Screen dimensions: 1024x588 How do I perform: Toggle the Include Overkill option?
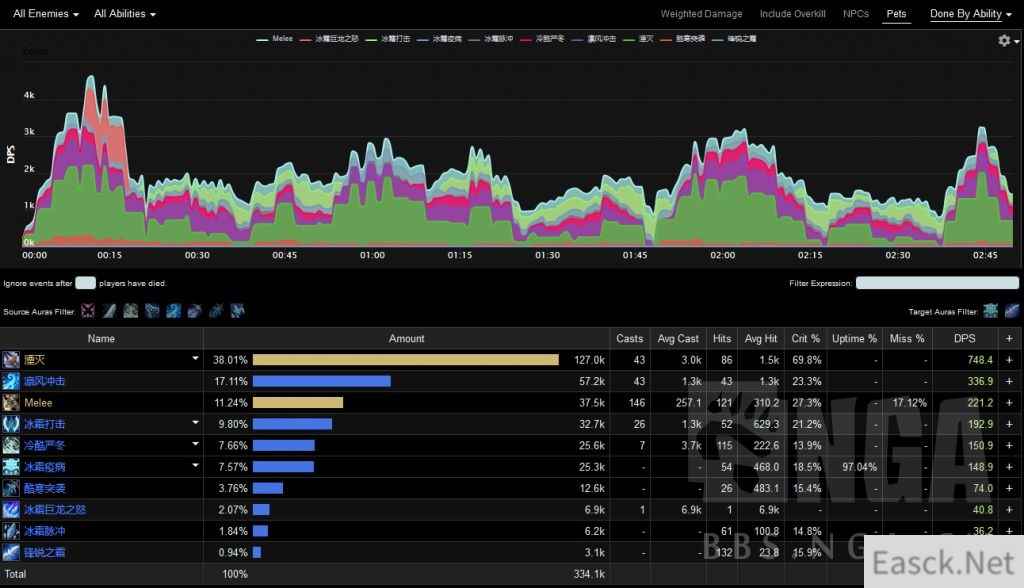(793, 14)
